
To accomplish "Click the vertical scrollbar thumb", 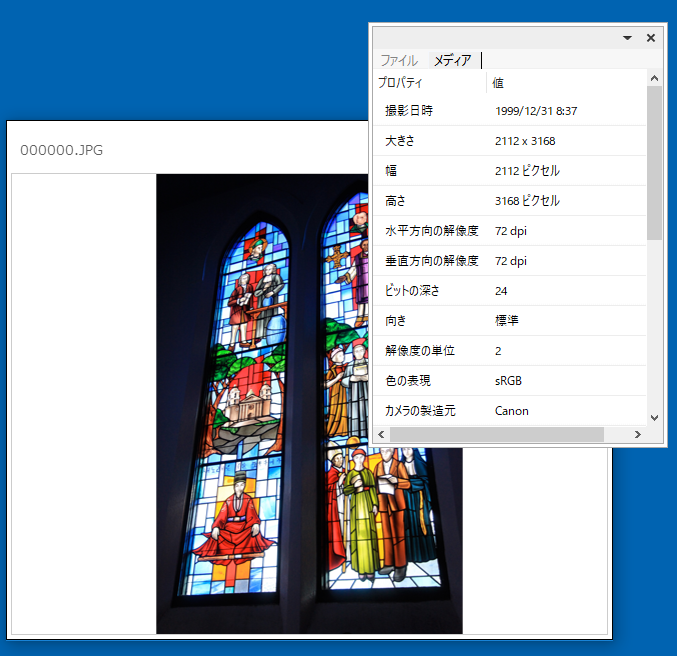I will (655, 163).
